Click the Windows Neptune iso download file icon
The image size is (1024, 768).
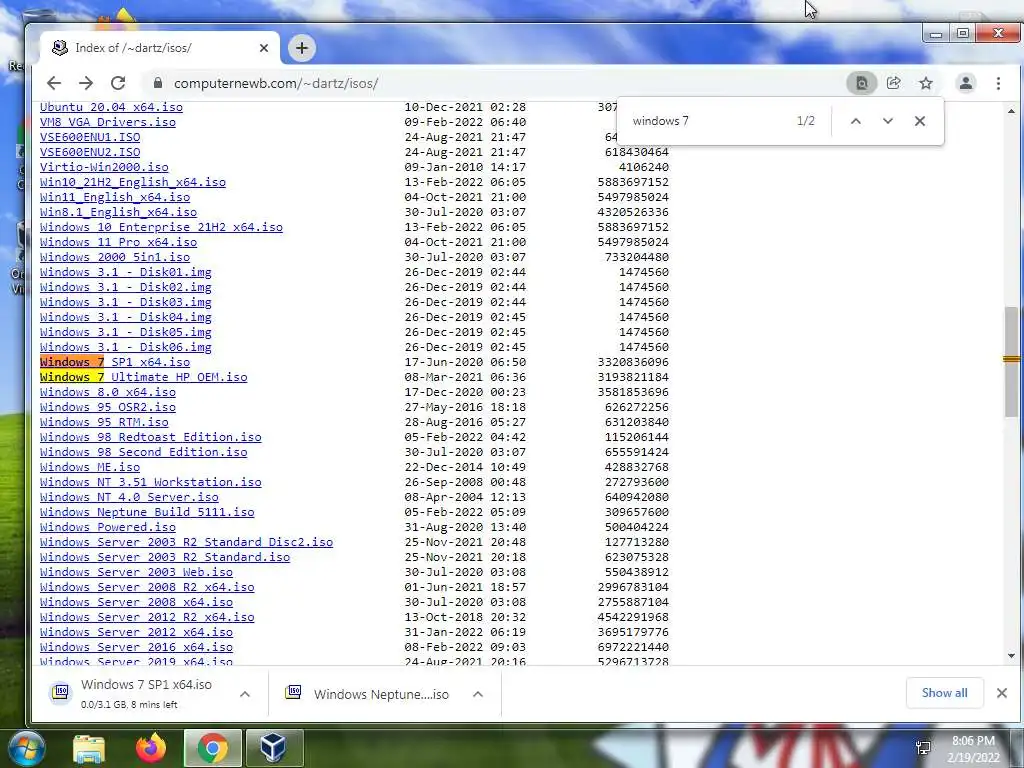293,692
